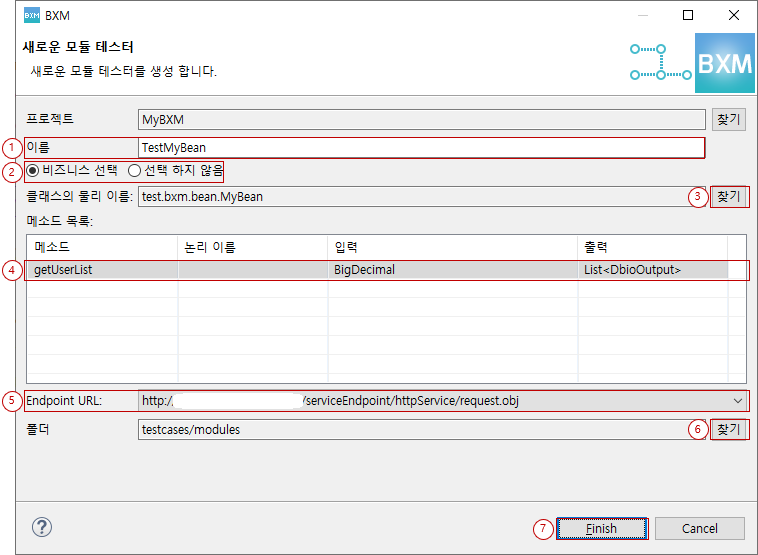Maximize the BXM dialog window
The width and height of the screenshot is (758, 555).
coord(688,15)
